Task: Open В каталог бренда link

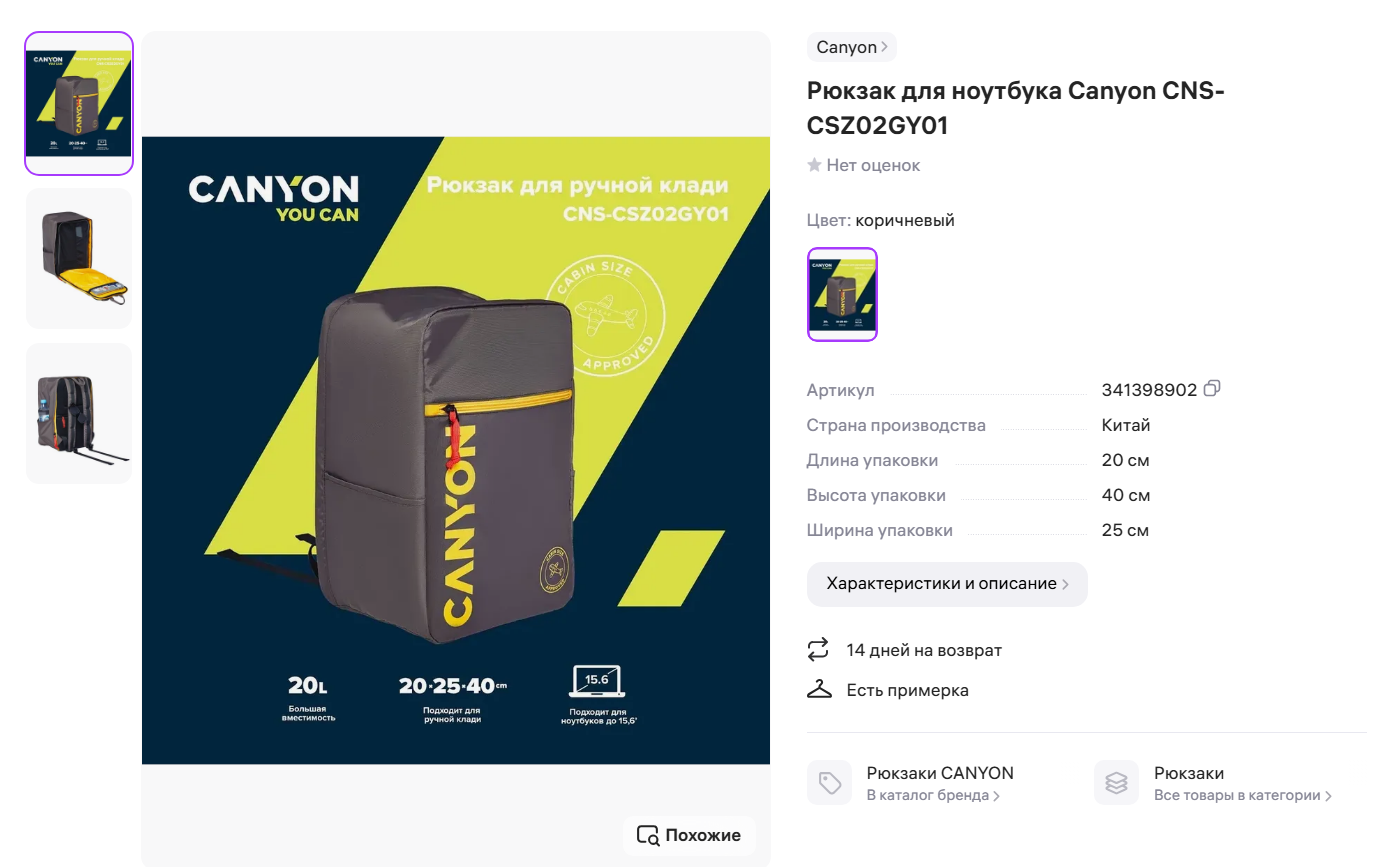Action: pos(933,796)
